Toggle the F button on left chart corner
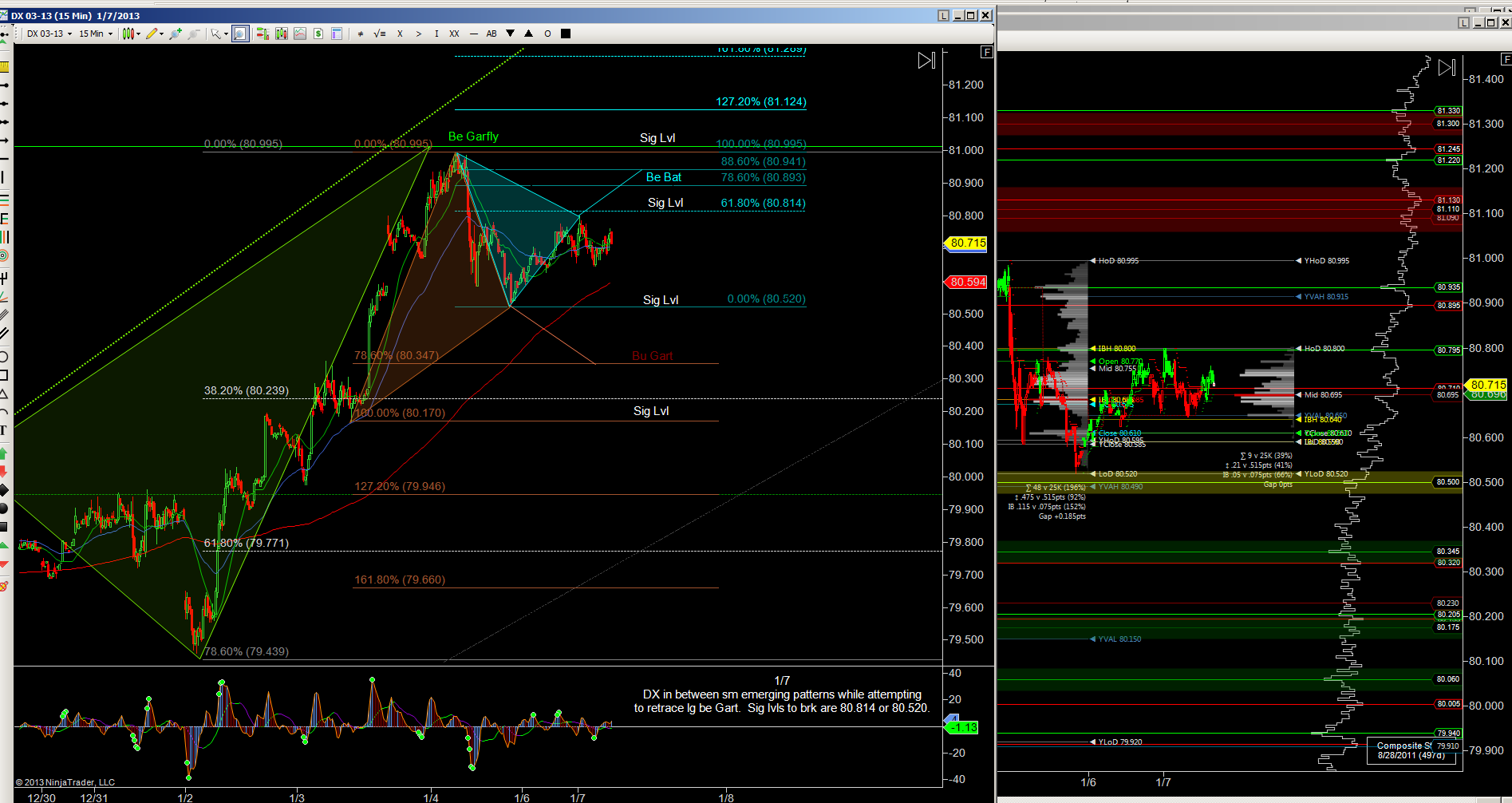The height and width of the screenshot is (803, 1512). pyautogui.click(x=987, y=53)
